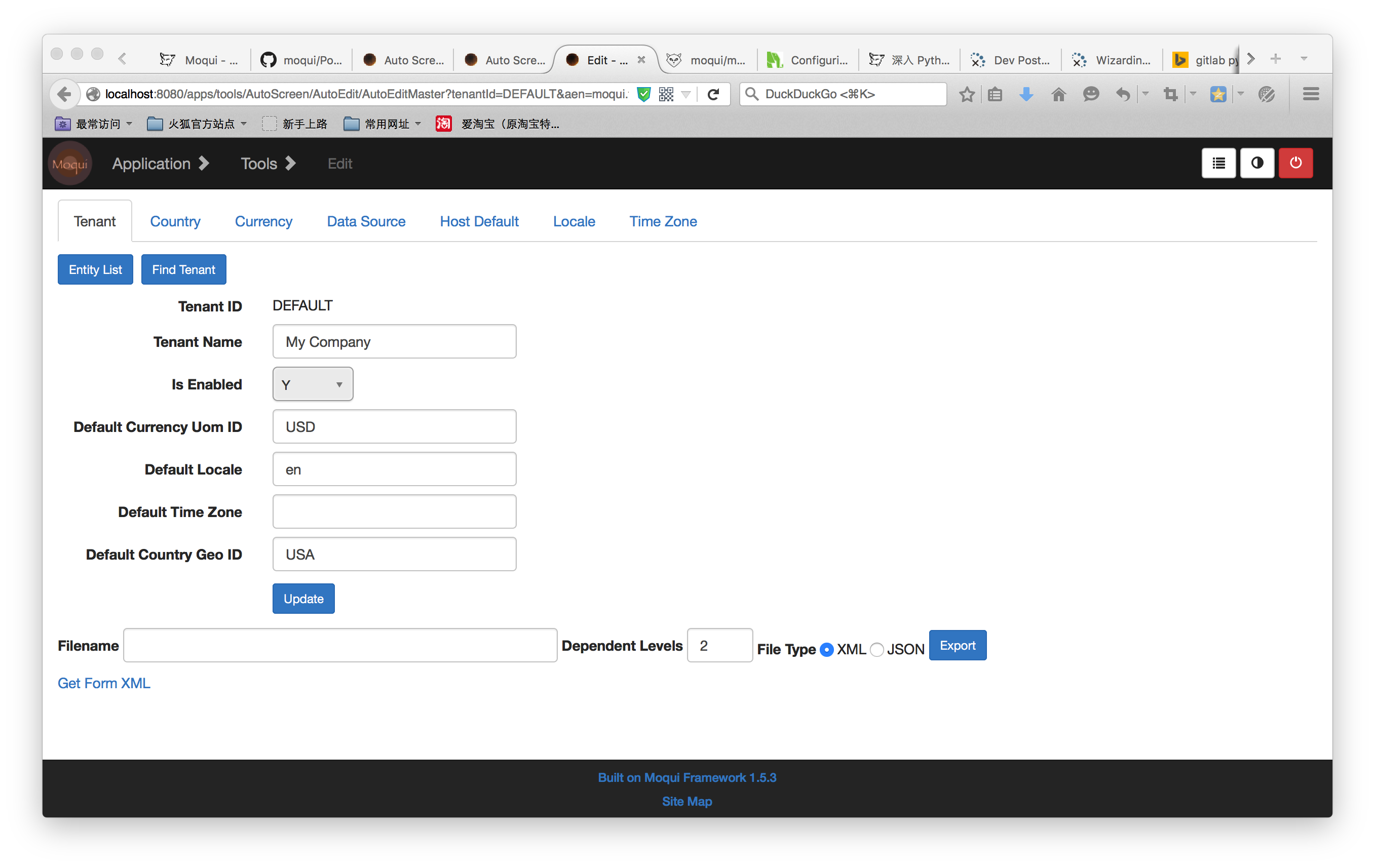
Task: Expand the 常用网址 bookmarks folder
Action: click(x=383, y=124)
